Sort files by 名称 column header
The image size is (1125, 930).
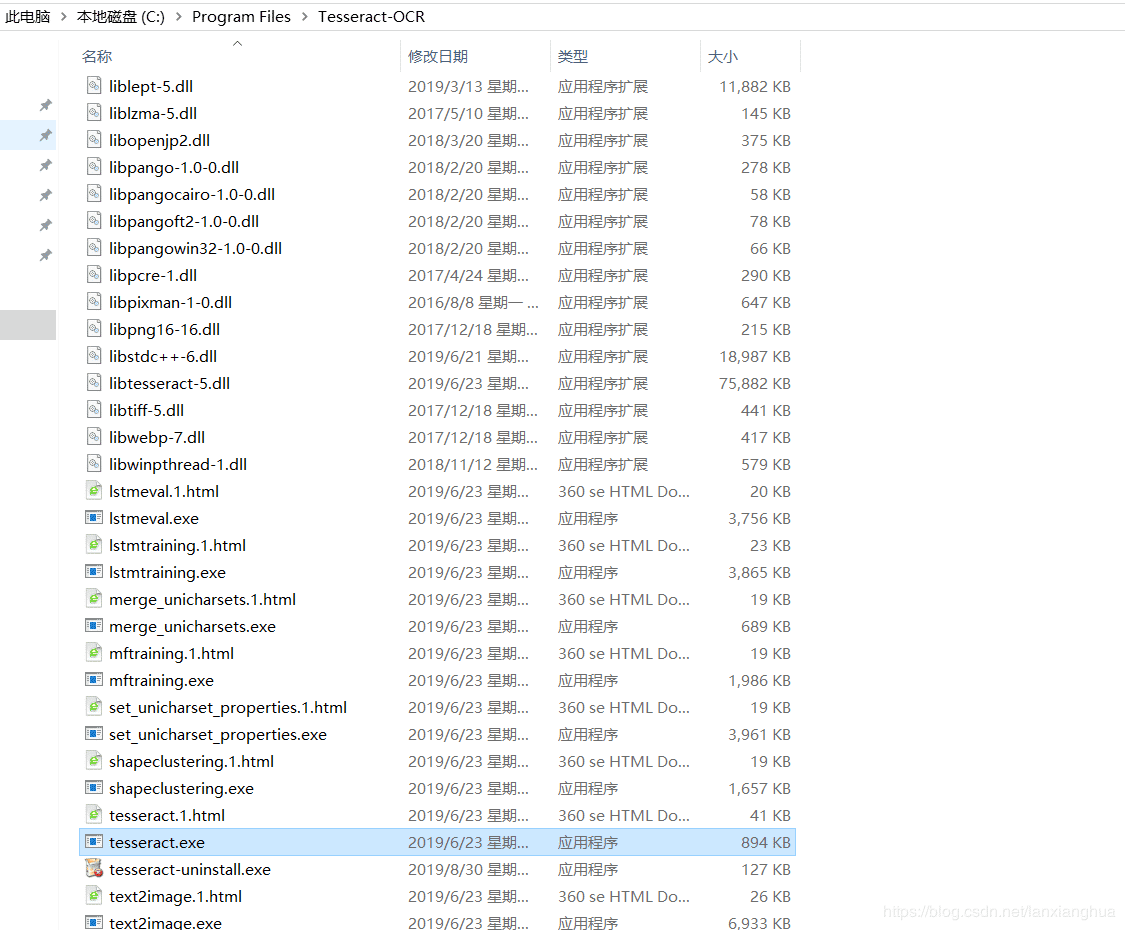[x=97, y=56]
